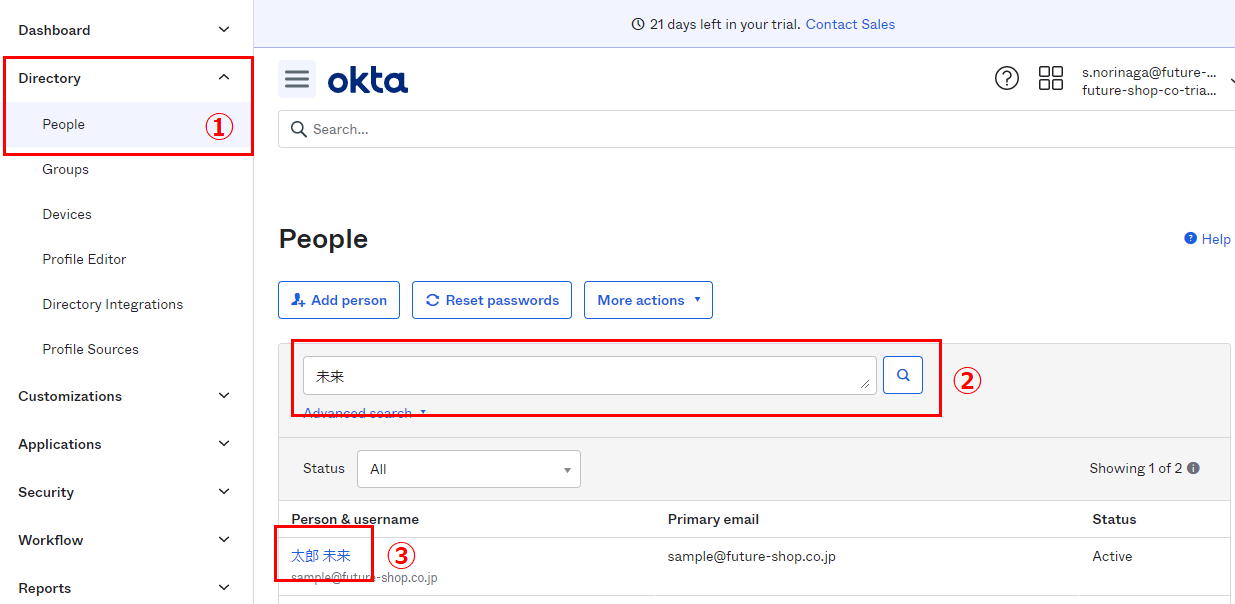This screenshot has height=604, width=1235.
Task: Click the Okta logo
Action: point(368,79)
